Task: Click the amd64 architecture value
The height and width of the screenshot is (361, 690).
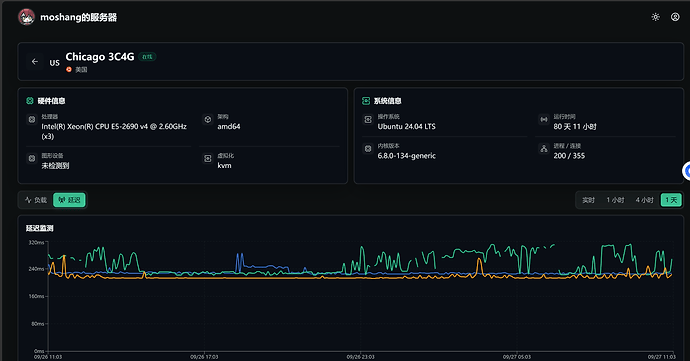Action: coord(229,126)
